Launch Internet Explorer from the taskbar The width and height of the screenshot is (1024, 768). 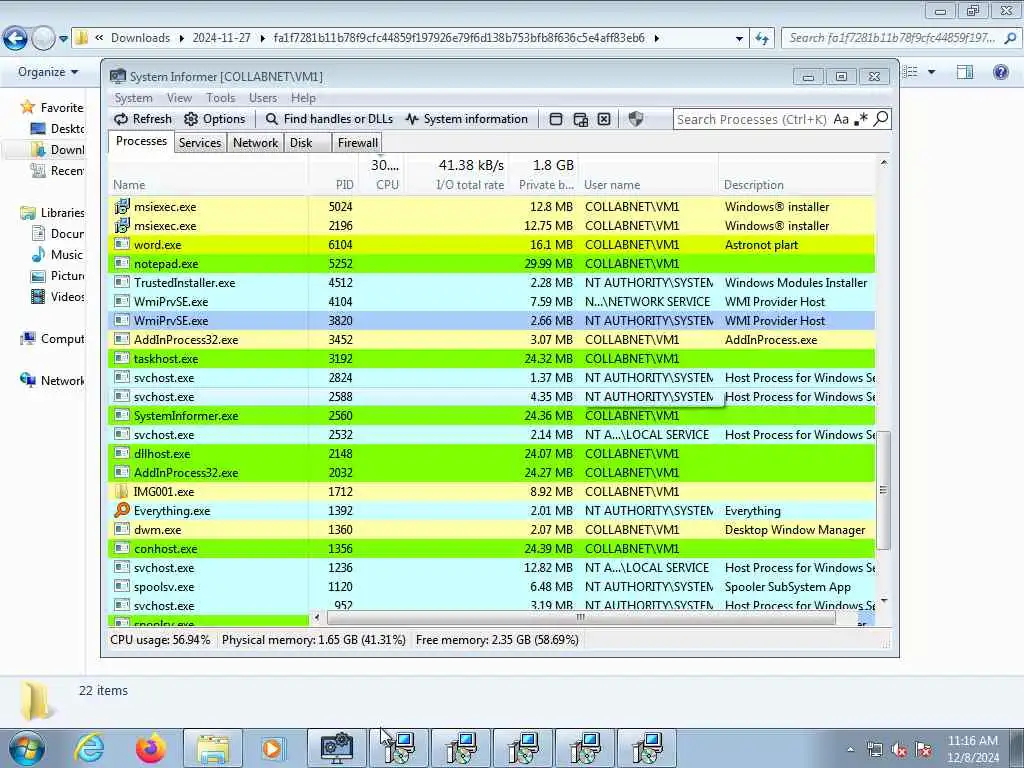point(89,748)
